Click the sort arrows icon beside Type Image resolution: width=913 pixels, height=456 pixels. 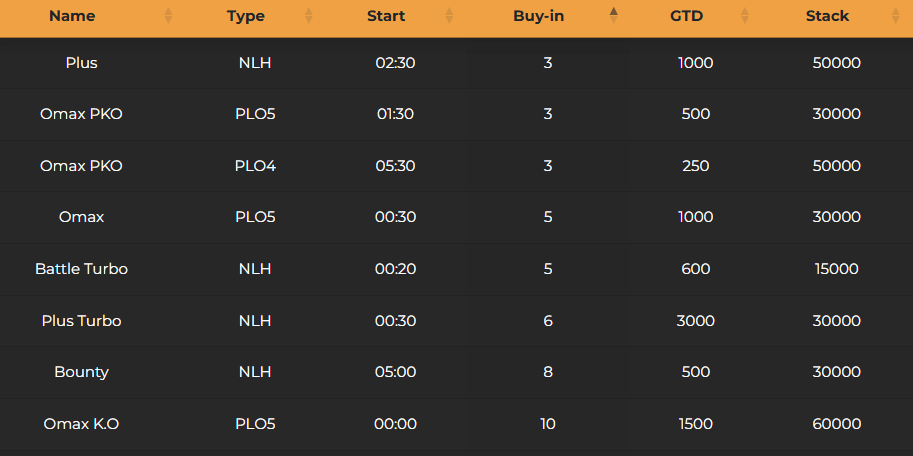[x=308, y=16]
